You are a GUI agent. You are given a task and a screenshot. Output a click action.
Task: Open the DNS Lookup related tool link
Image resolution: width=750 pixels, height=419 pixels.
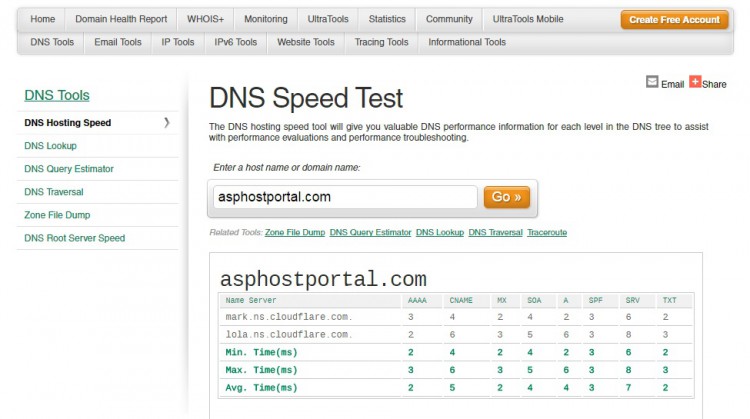(x=440, y=232)
